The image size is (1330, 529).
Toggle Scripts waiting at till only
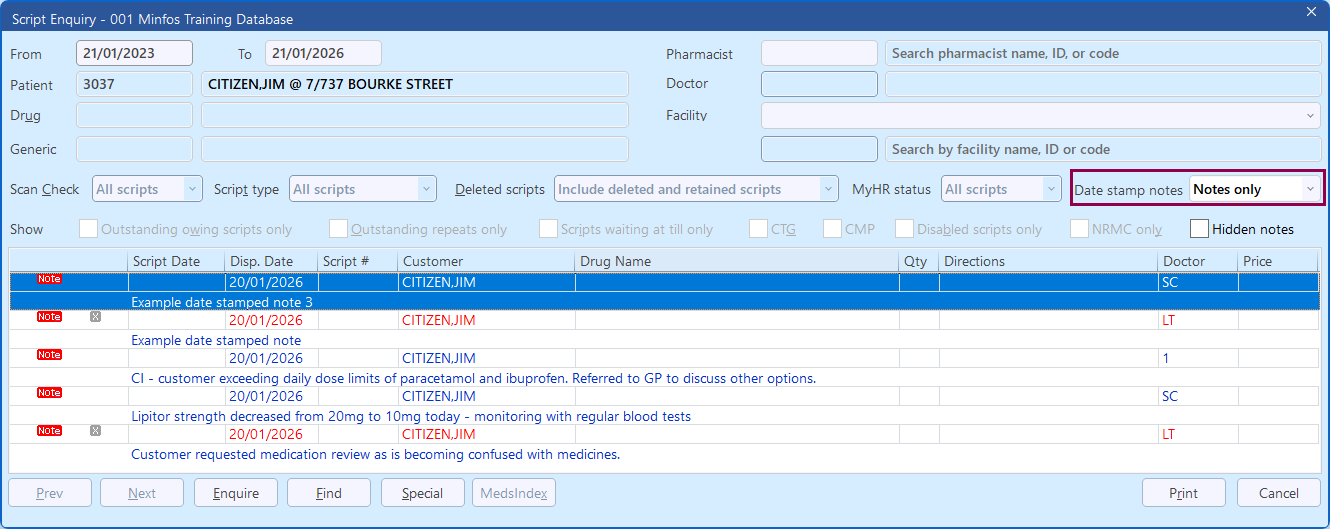click(548, 229)
